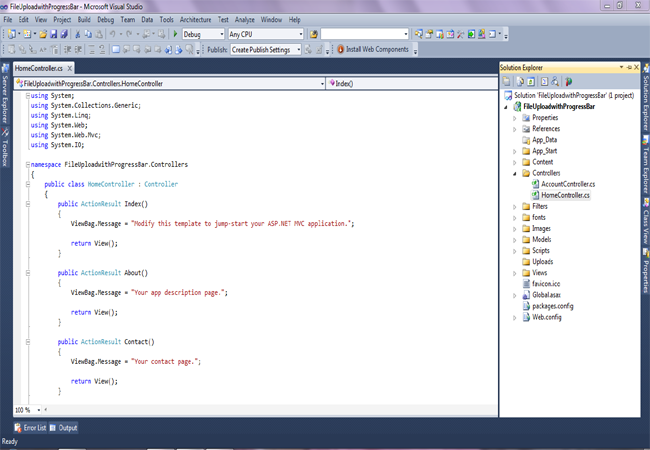Open the Any CPU platform dropdown
The image size is (650, 450).
(299, 34)
